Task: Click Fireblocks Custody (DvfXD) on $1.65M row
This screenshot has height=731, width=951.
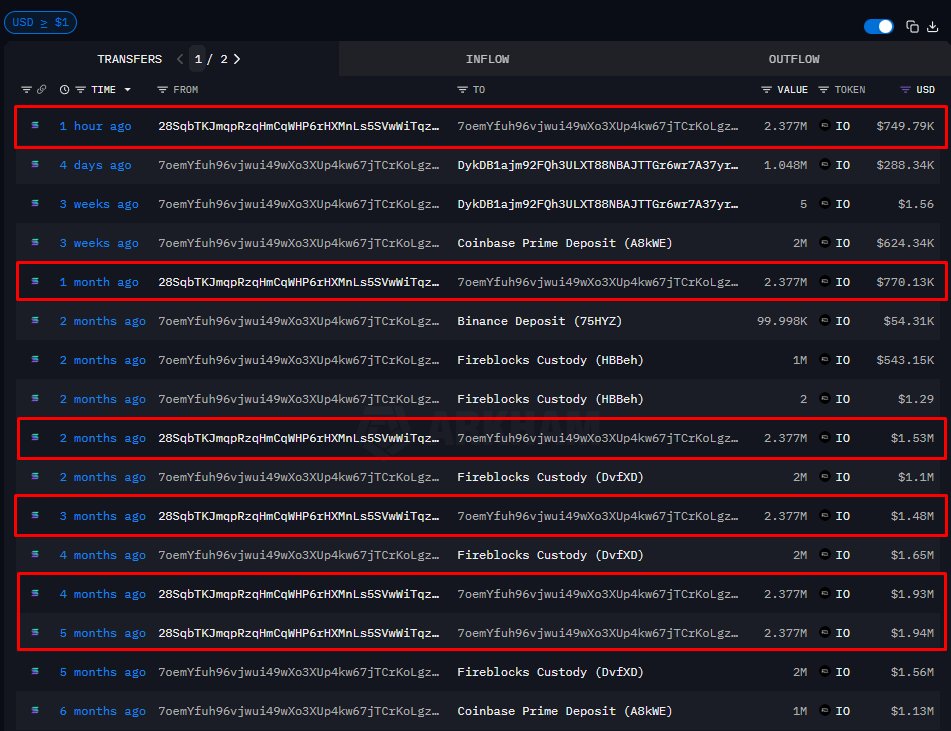Action: pos(550,555)
